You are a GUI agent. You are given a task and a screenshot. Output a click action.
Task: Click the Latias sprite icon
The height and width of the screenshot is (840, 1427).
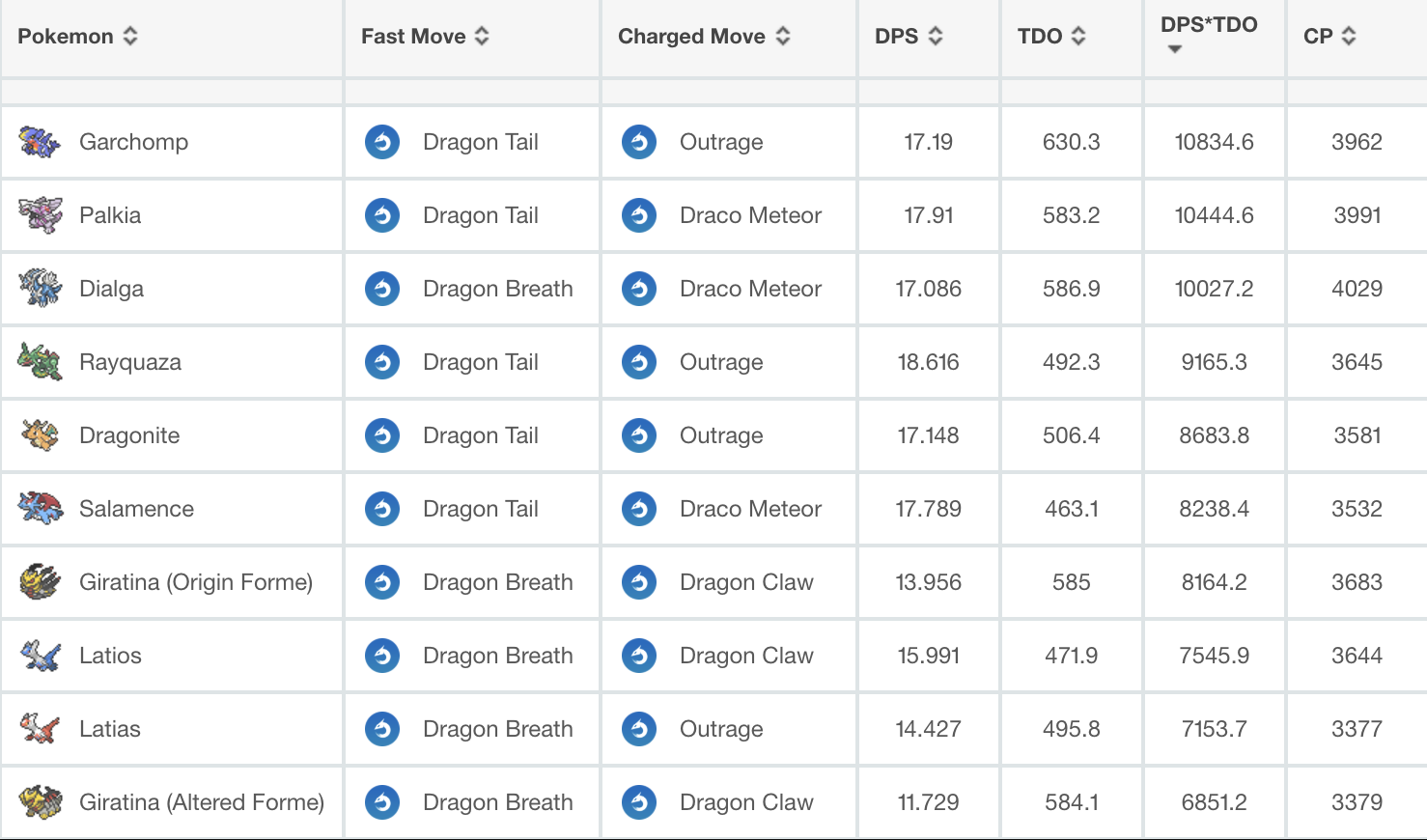coord(40,729)
